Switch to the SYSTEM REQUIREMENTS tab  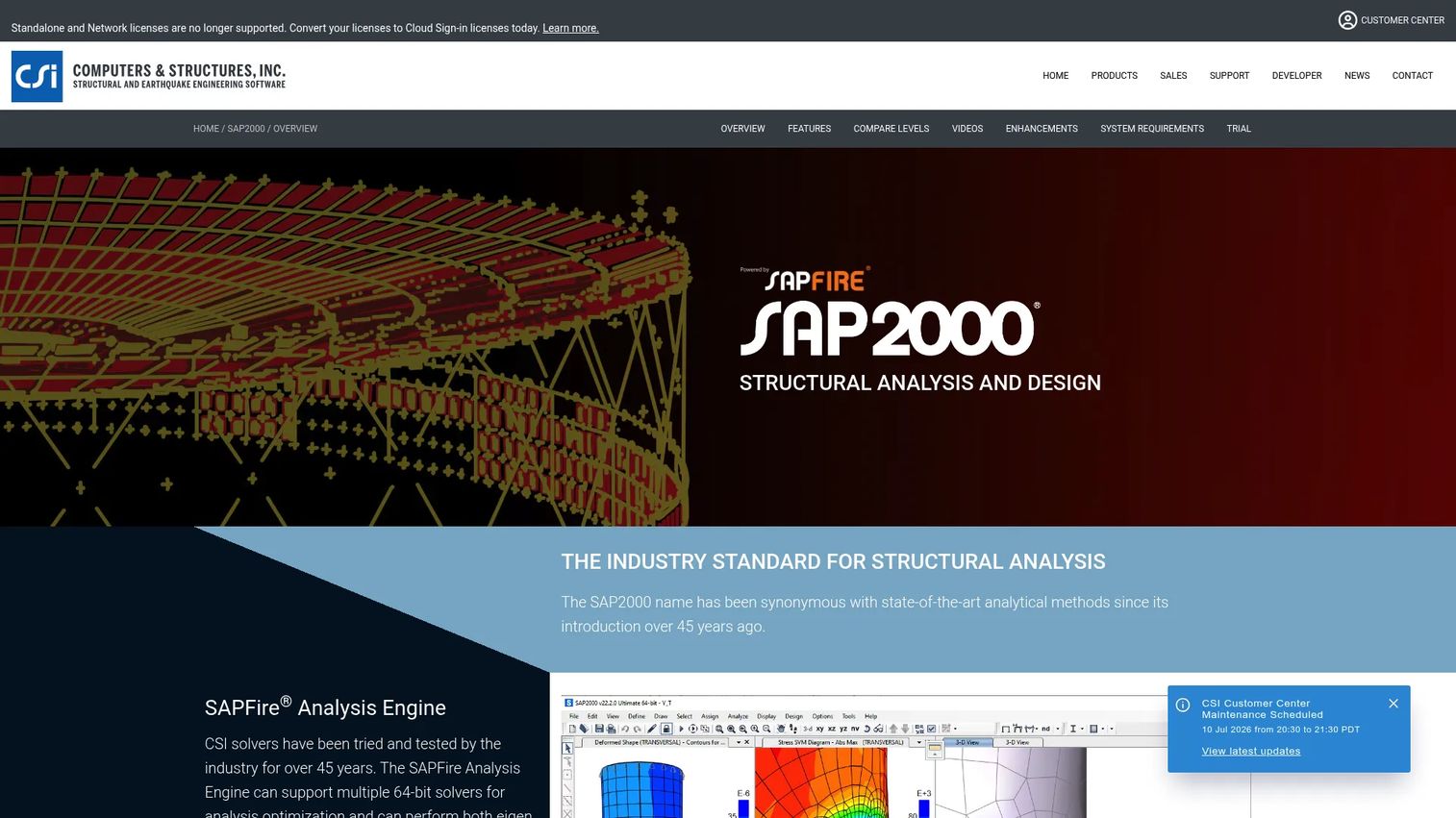tap(1152, 129)
